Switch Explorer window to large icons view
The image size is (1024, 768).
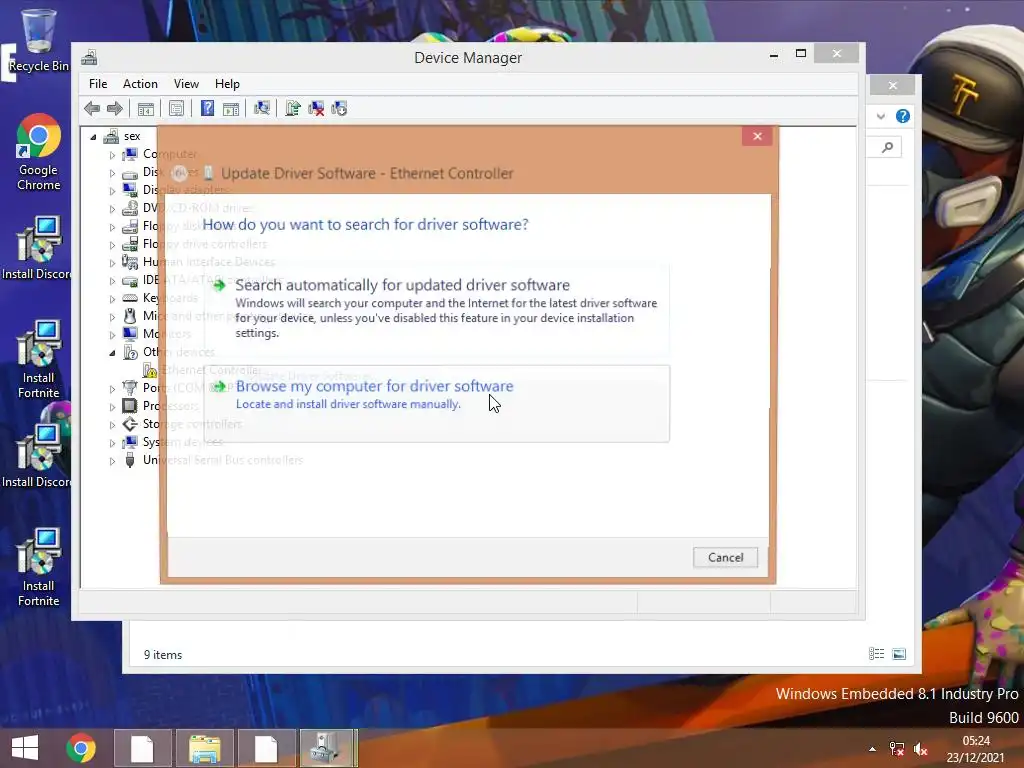pyautogui.click(x=899, y=654)
